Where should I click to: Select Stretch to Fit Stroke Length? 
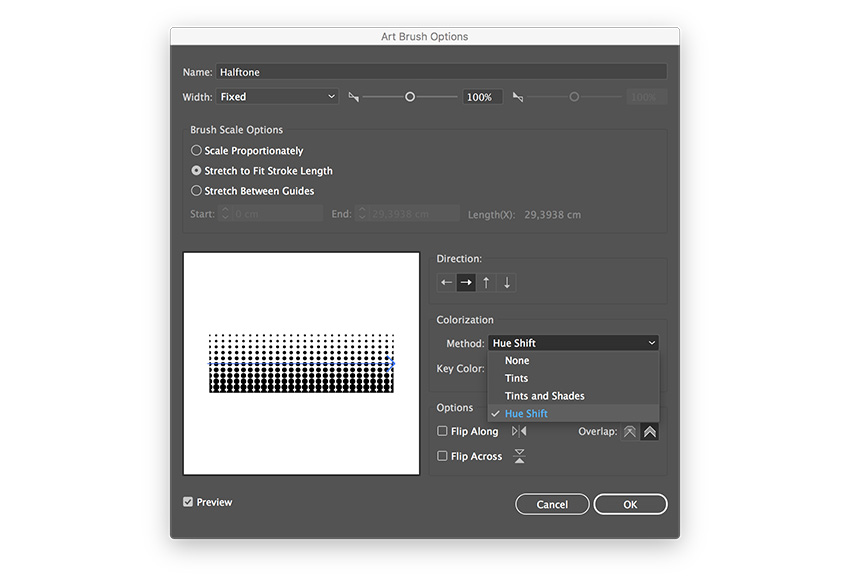pyautogui.click(x=196, y=170)
